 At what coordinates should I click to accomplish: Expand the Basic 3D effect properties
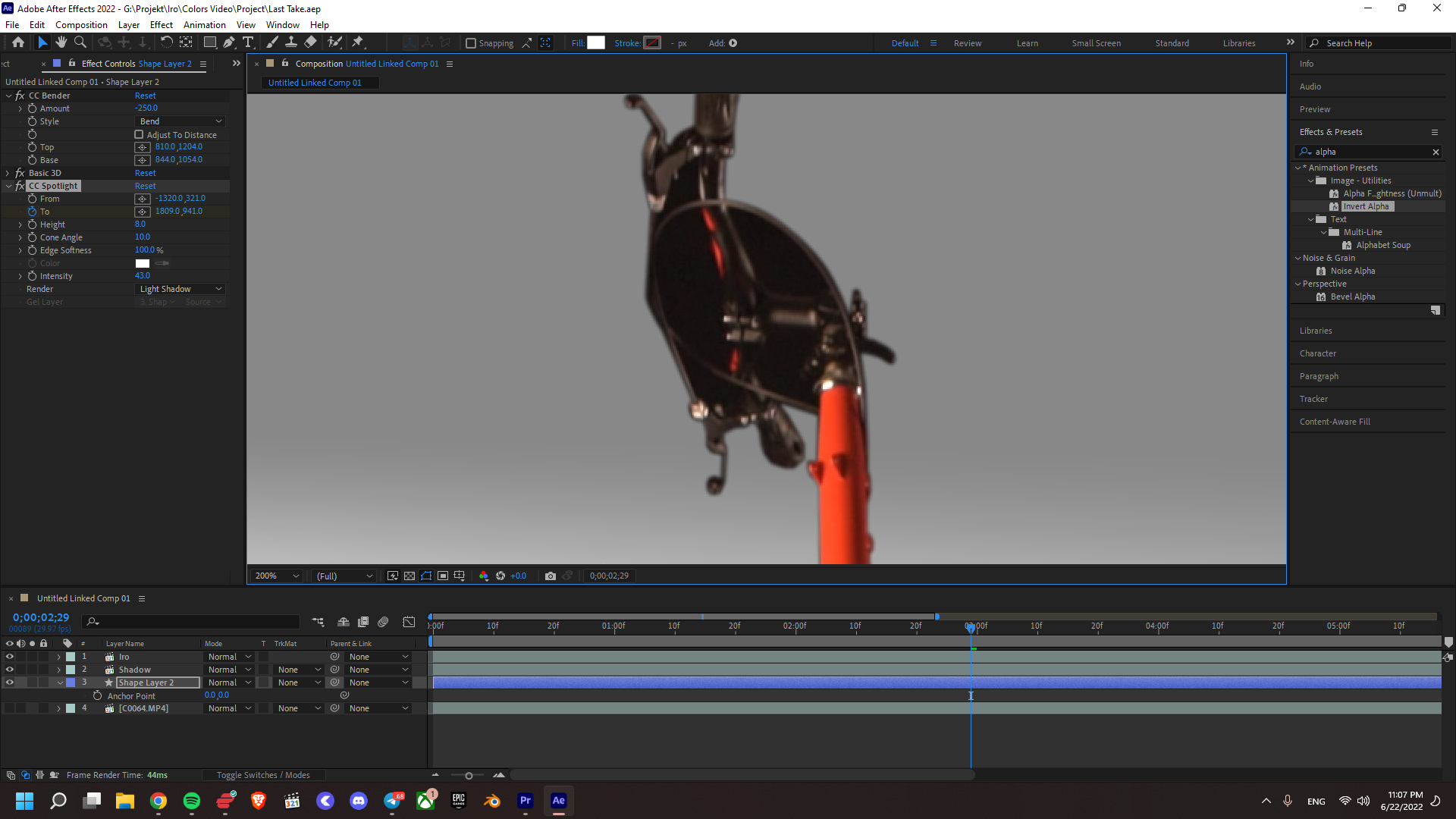pos(8,173)
